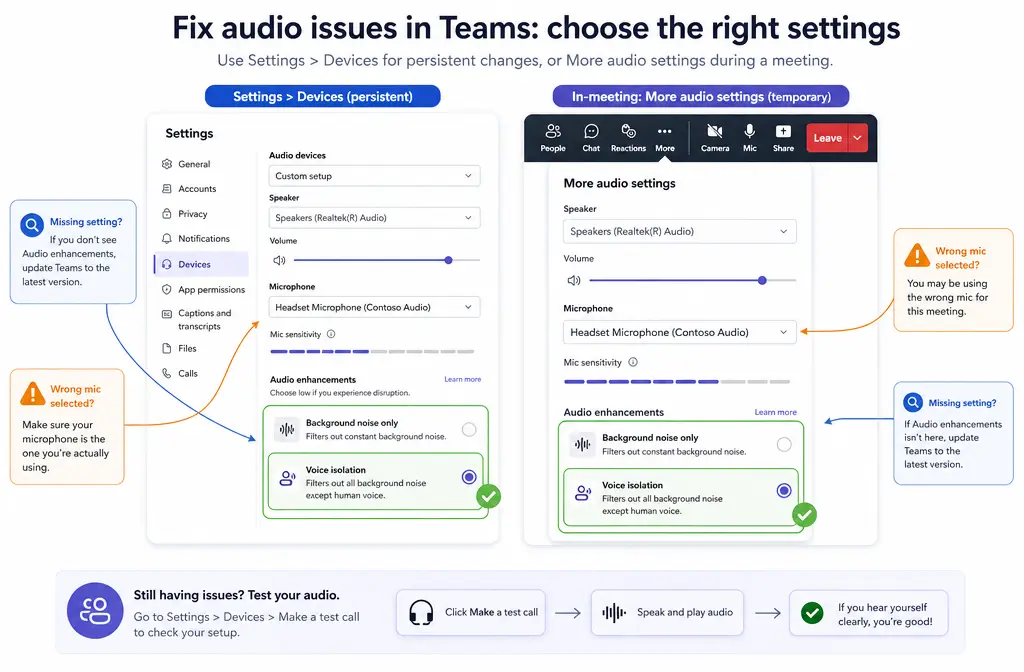Viewport: 1024px width, 672px height.
Task: Open Reactions in the meeting toolbar
Action: coord(628,138)
